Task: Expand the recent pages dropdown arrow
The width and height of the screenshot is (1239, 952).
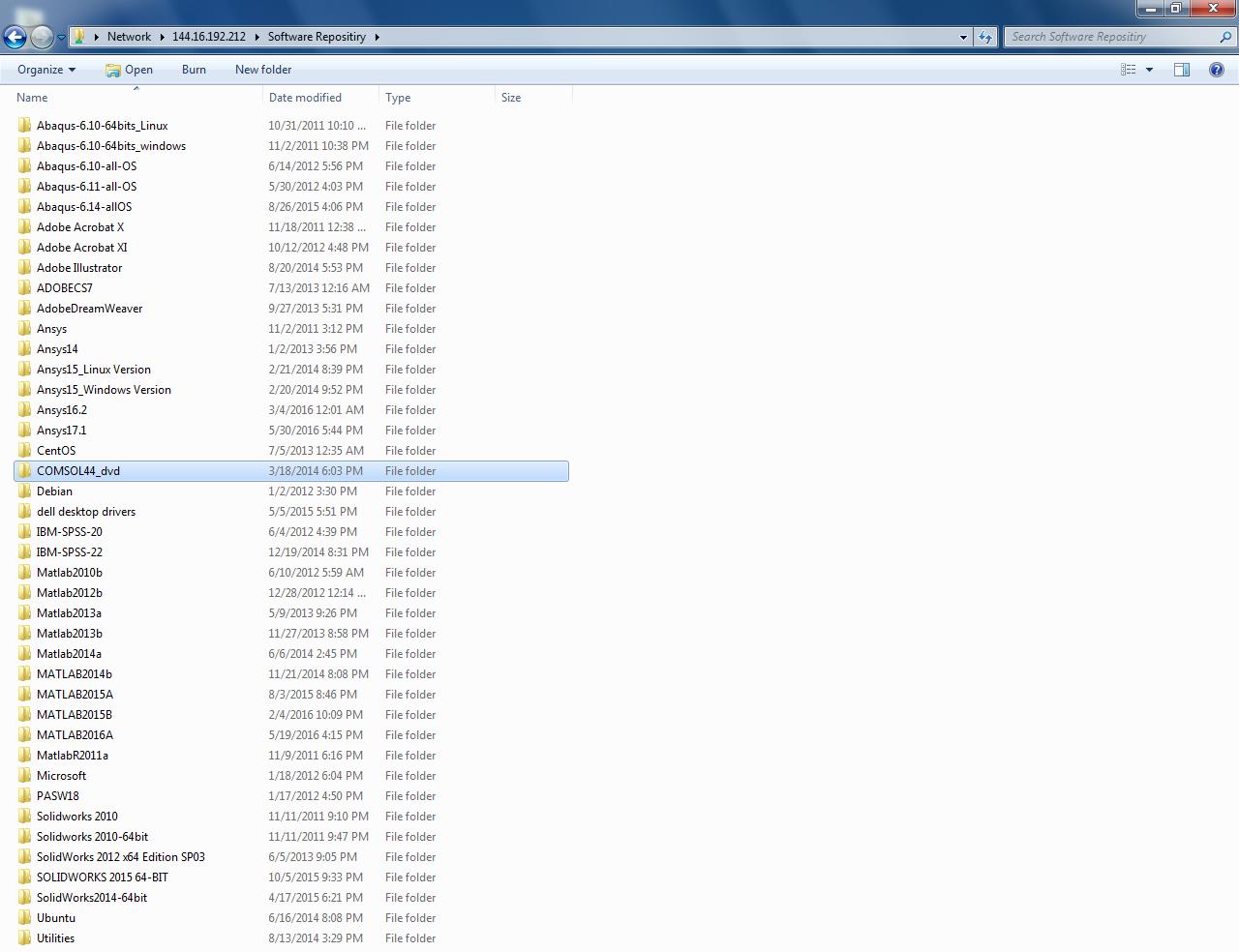Action: pyautogui.click(x=61, y=38)
